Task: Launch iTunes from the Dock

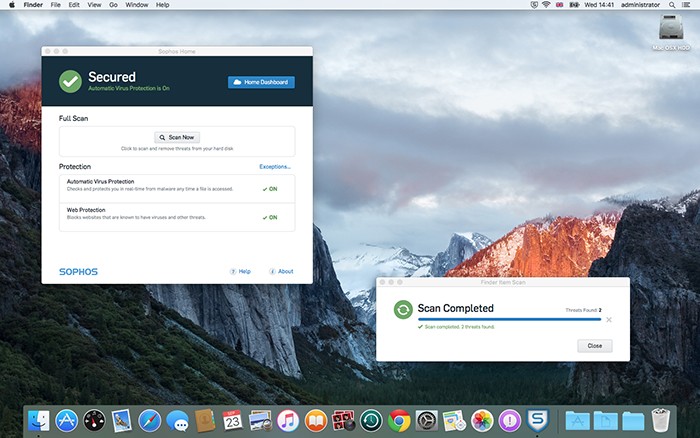Action: [x=288, y=421]
